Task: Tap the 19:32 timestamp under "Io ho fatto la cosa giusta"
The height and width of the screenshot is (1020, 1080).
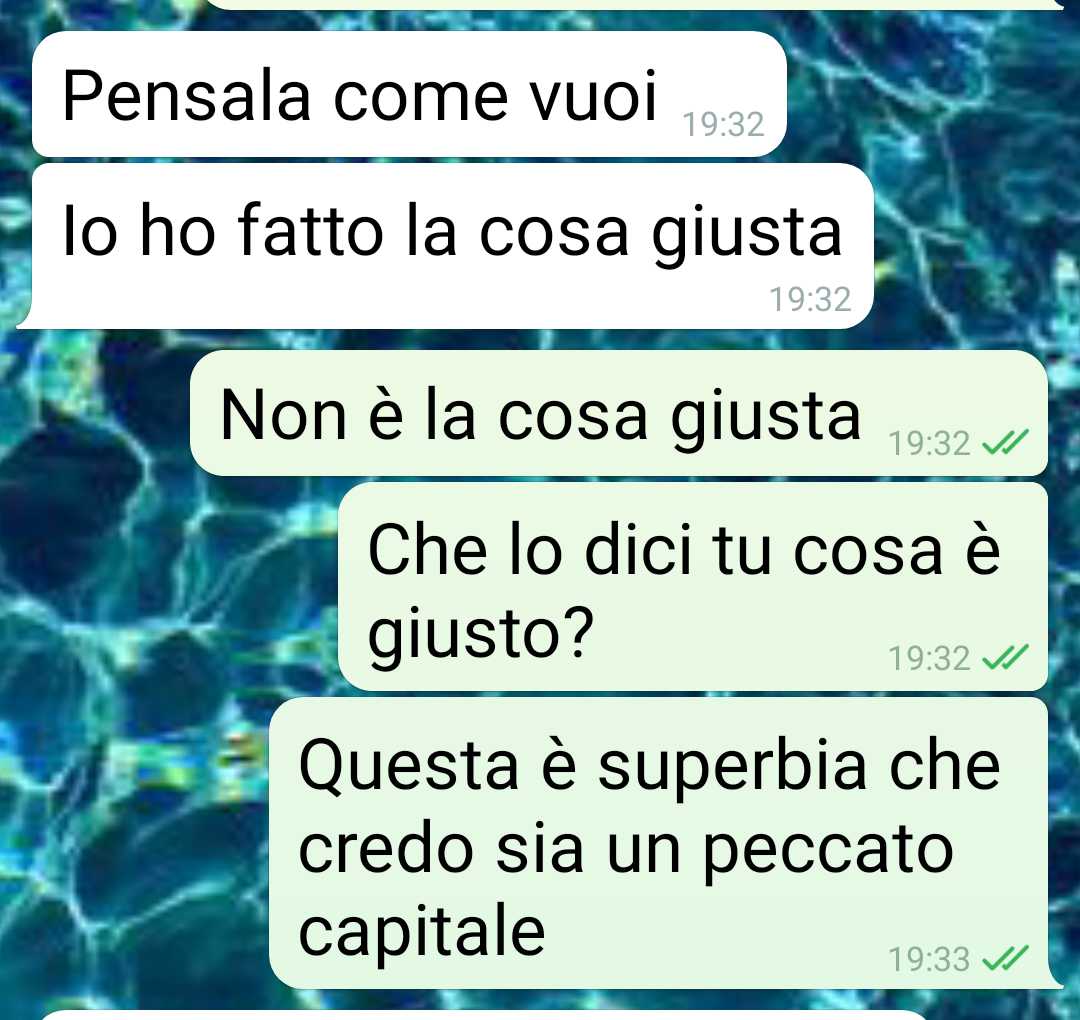Action: (810, 300)
